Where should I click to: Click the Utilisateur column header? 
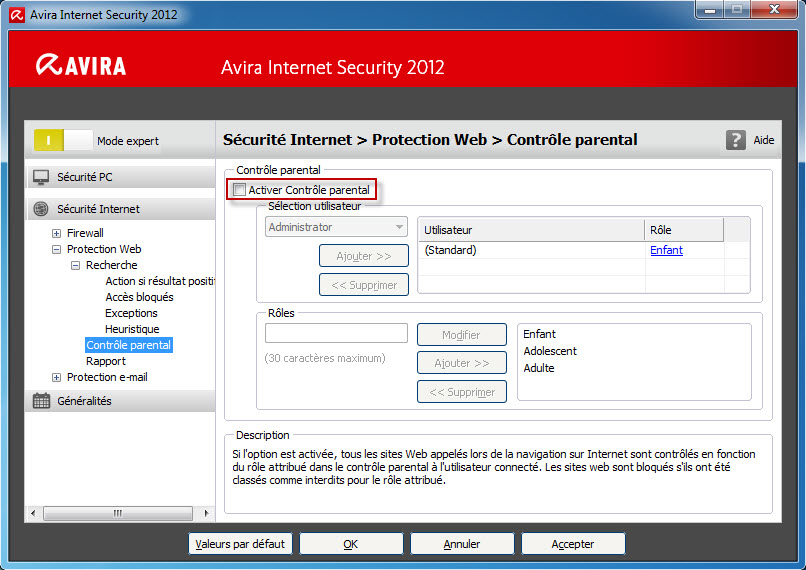pos(532,230)
